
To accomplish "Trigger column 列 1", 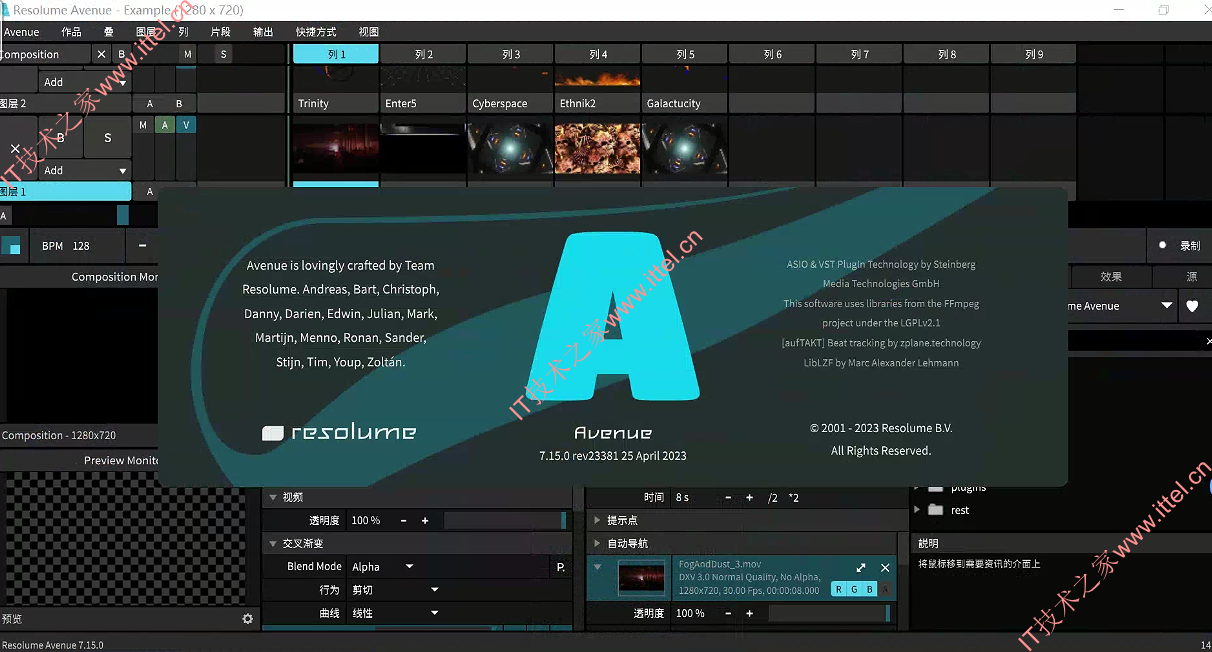I will coord(336,54).
